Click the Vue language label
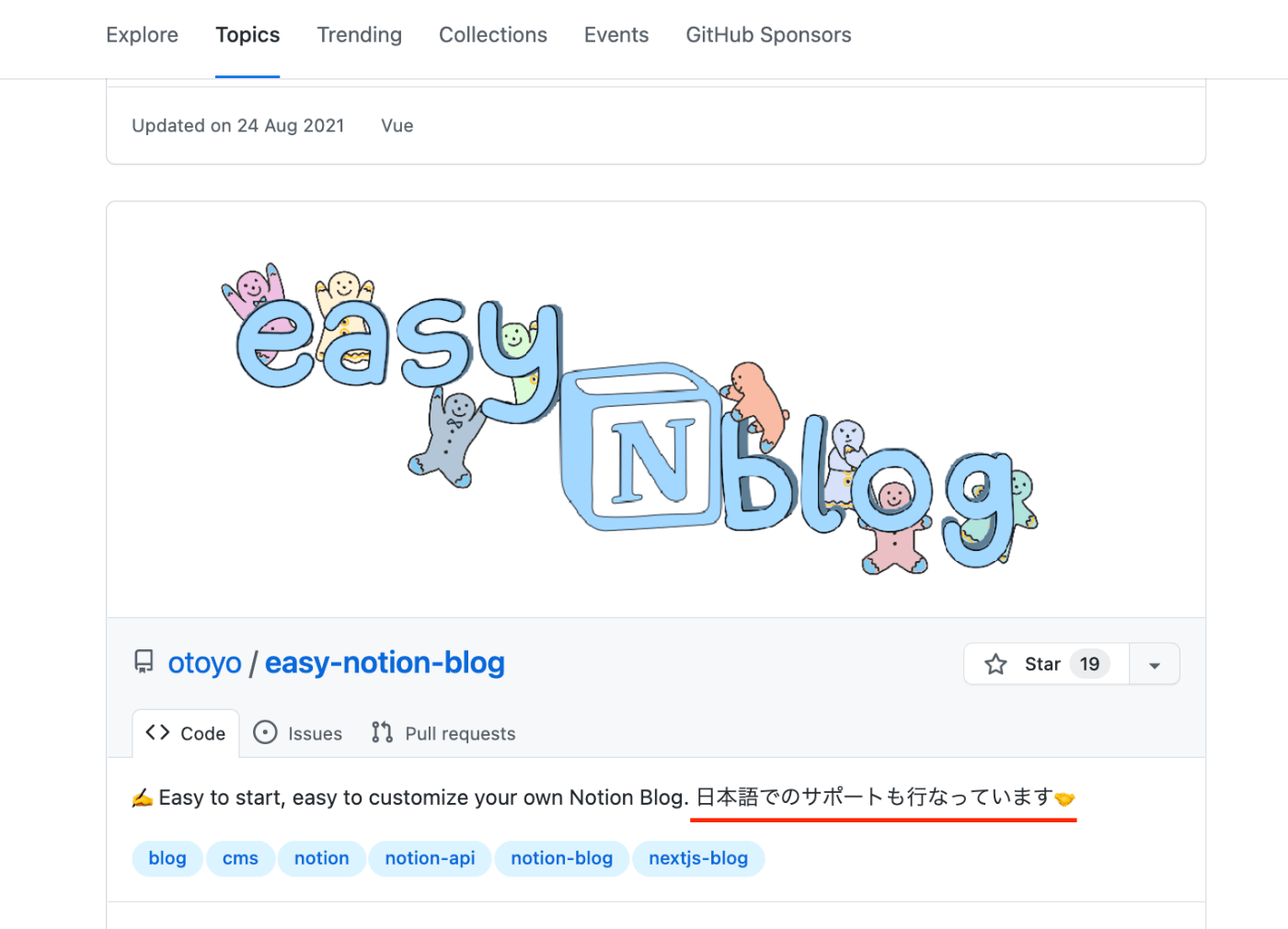1288x929 pixels. click(397, 126)
